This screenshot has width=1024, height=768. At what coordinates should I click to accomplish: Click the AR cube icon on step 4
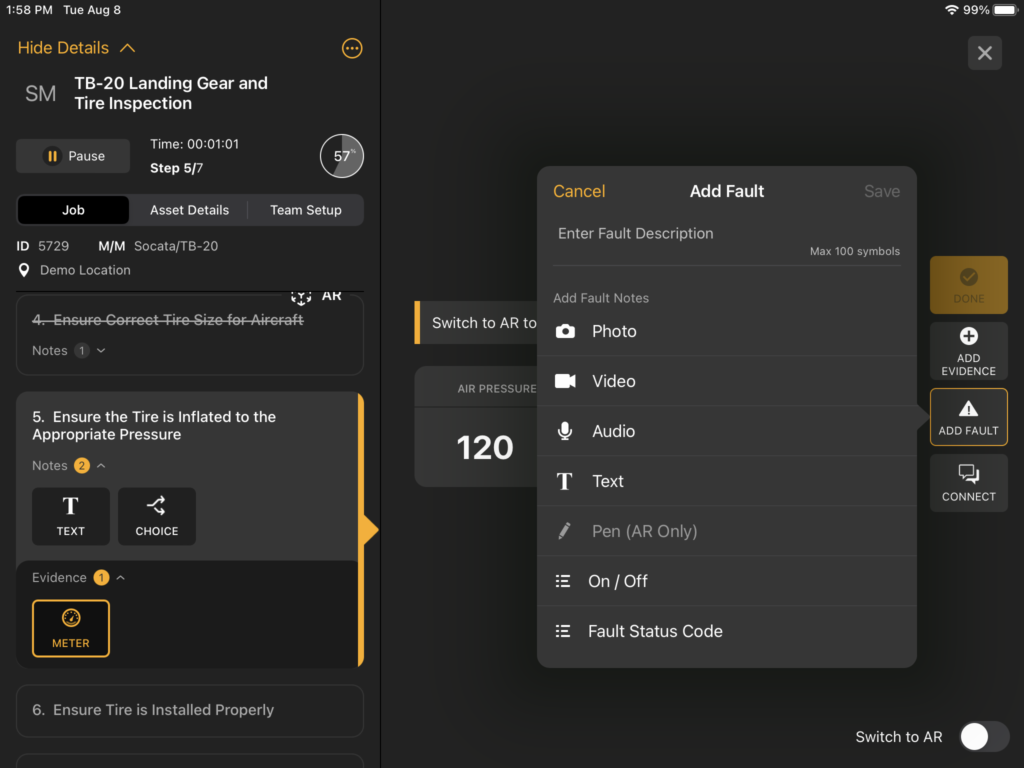click(x=301, y=297)
